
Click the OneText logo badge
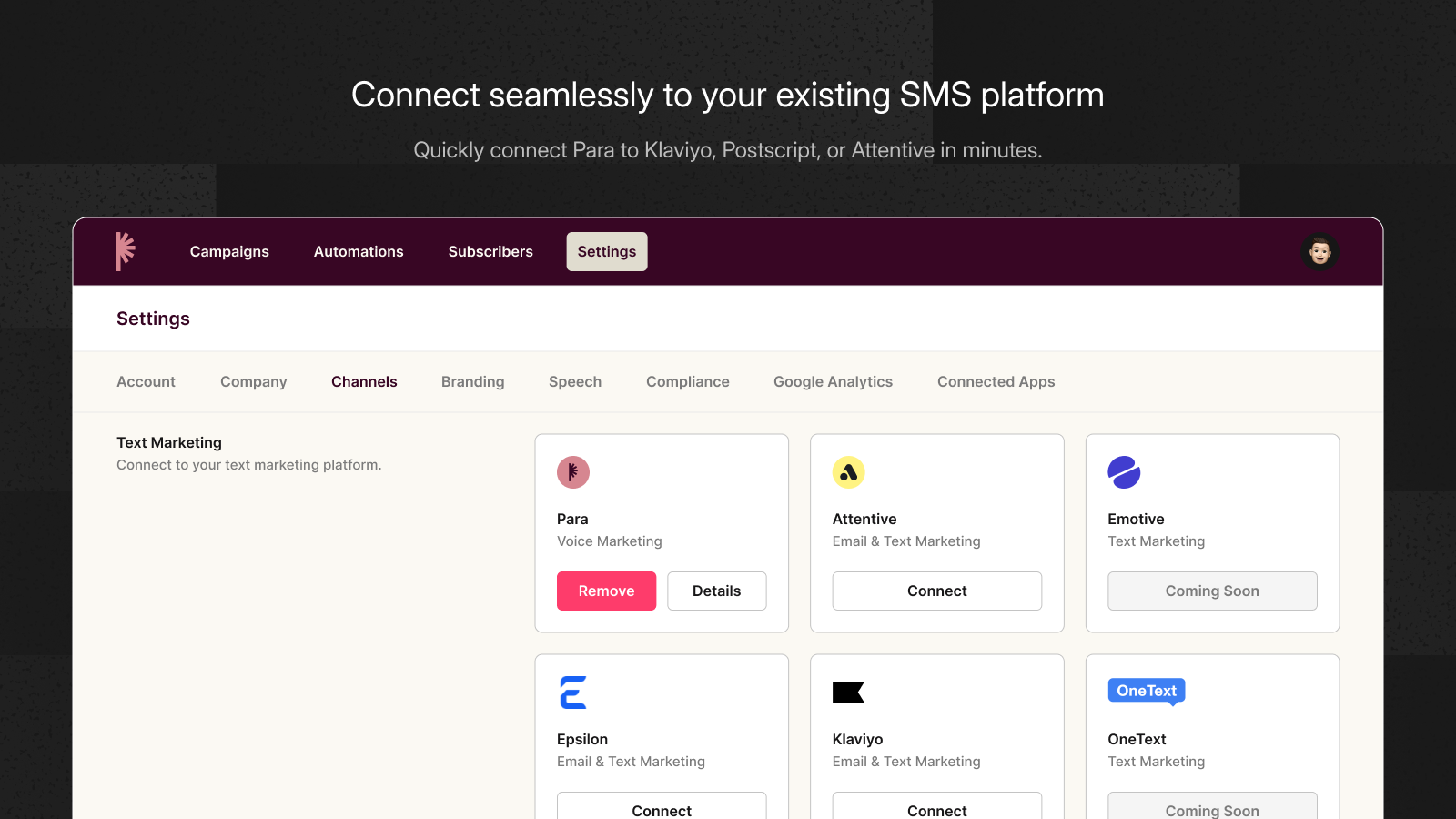(1146, 692)
